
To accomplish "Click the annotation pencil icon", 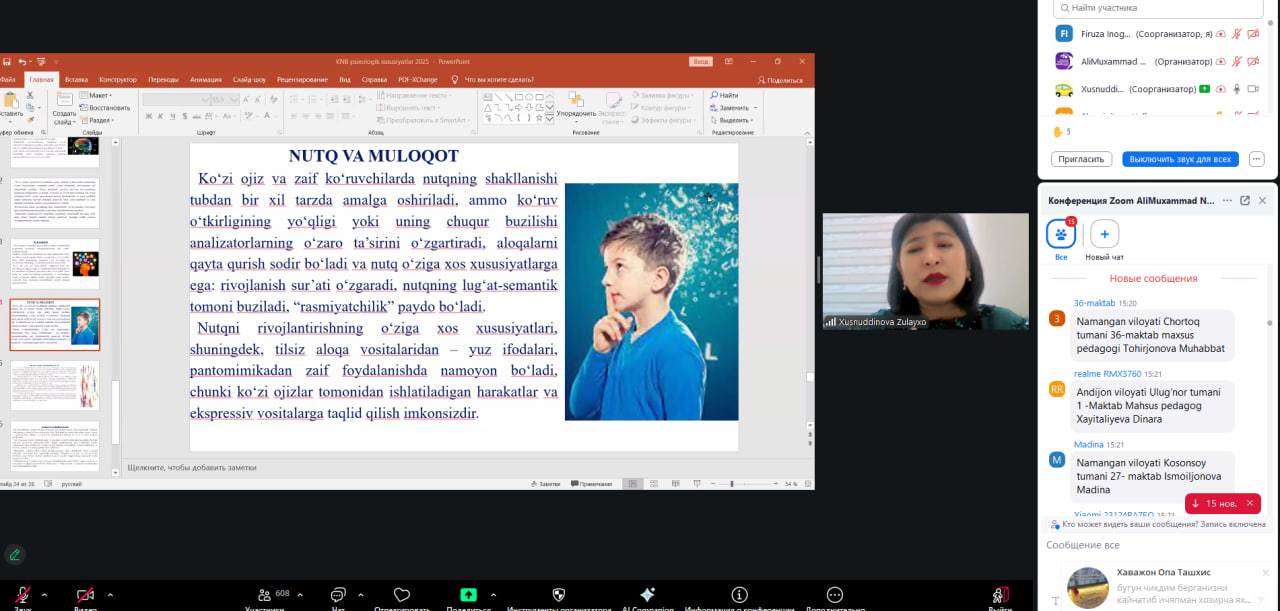I will click(x=14, y=554).
